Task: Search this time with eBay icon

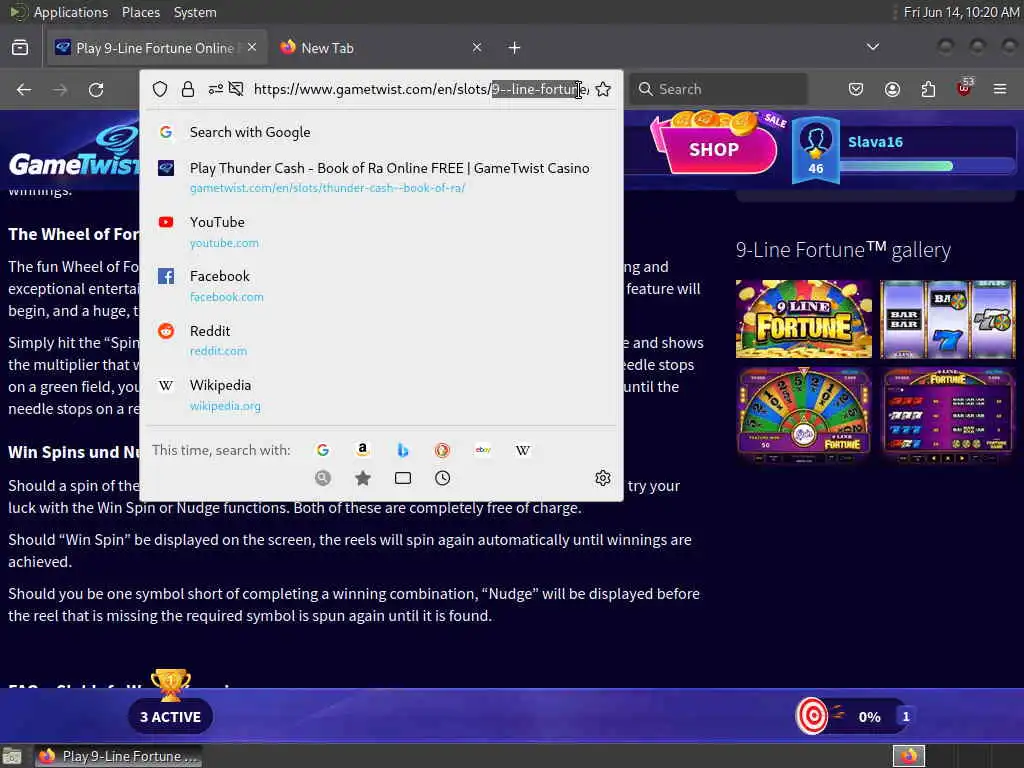Action: [x=483, y=450]
